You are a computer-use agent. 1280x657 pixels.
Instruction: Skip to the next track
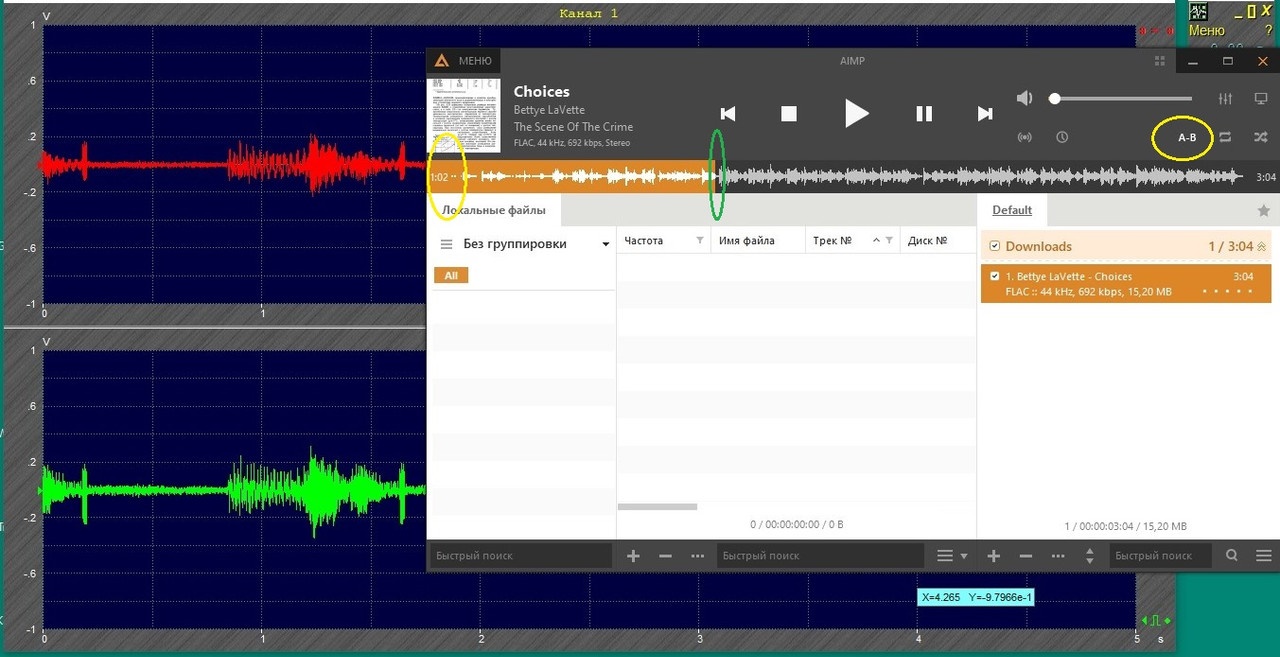tap(985, 114)
